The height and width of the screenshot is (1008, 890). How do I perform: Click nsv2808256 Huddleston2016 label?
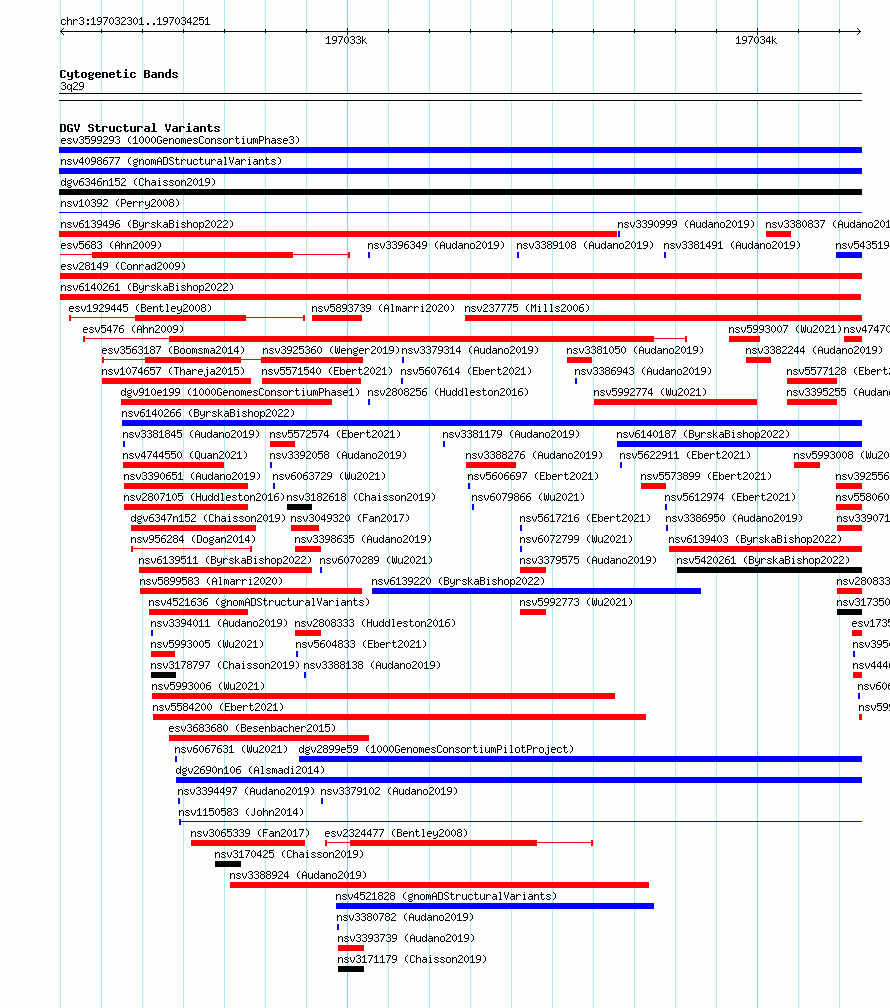coord(448,392)
